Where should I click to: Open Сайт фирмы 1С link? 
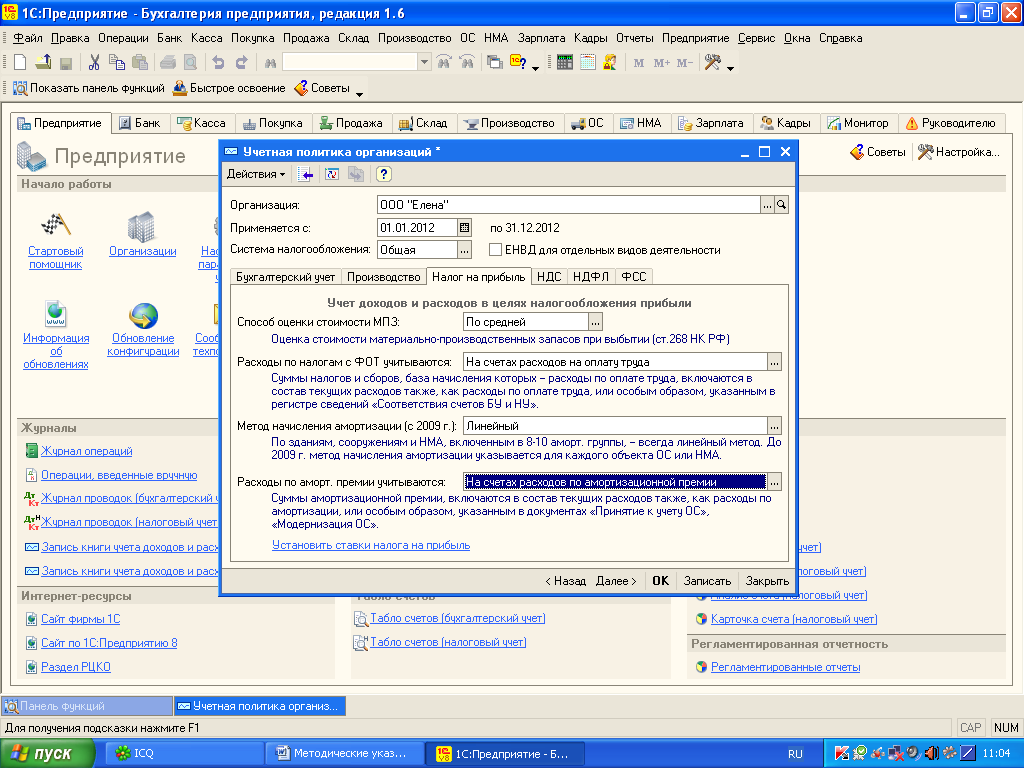pos(80,619)
